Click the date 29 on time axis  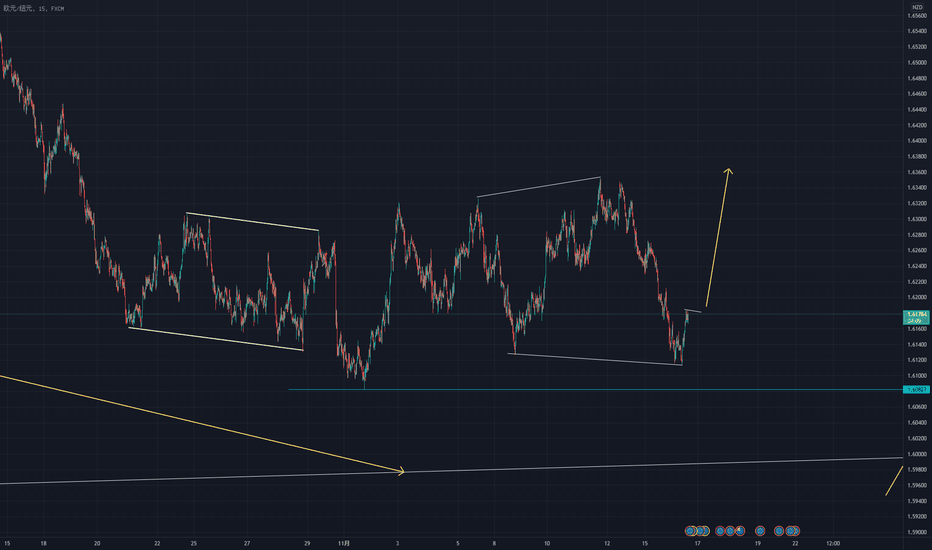click(307, 543)
